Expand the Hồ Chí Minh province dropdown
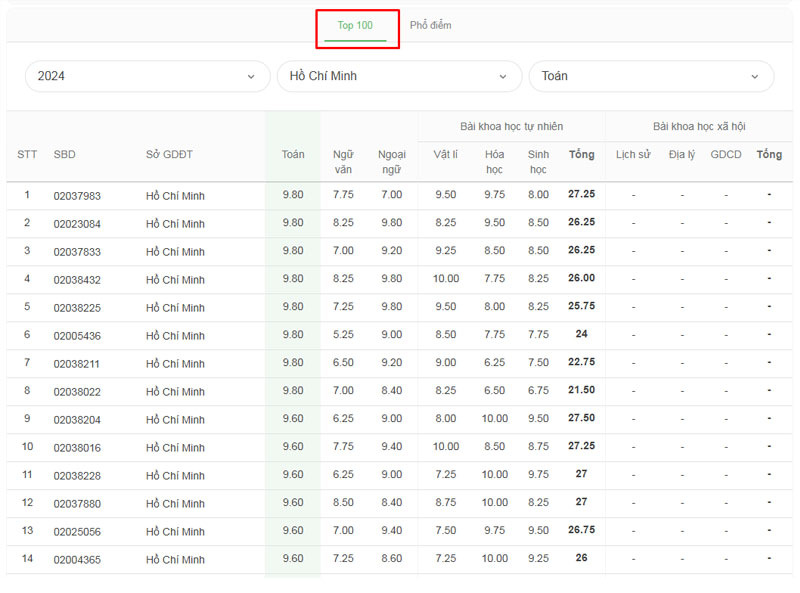Viewport: 800px width, 593px height. click(x=399, y=77)
